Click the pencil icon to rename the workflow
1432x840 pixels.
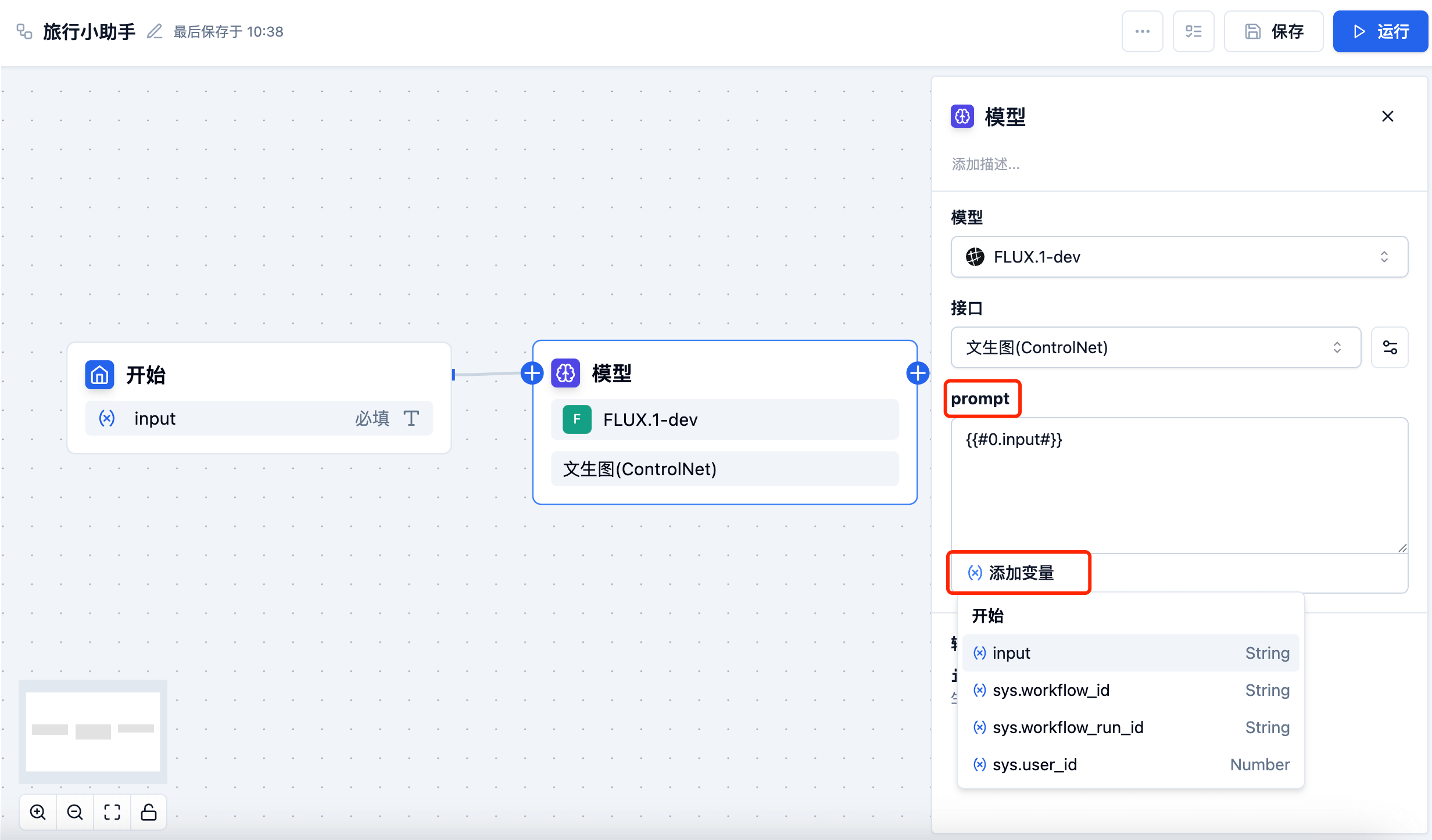pyautogui.click(x=154, y=31)
